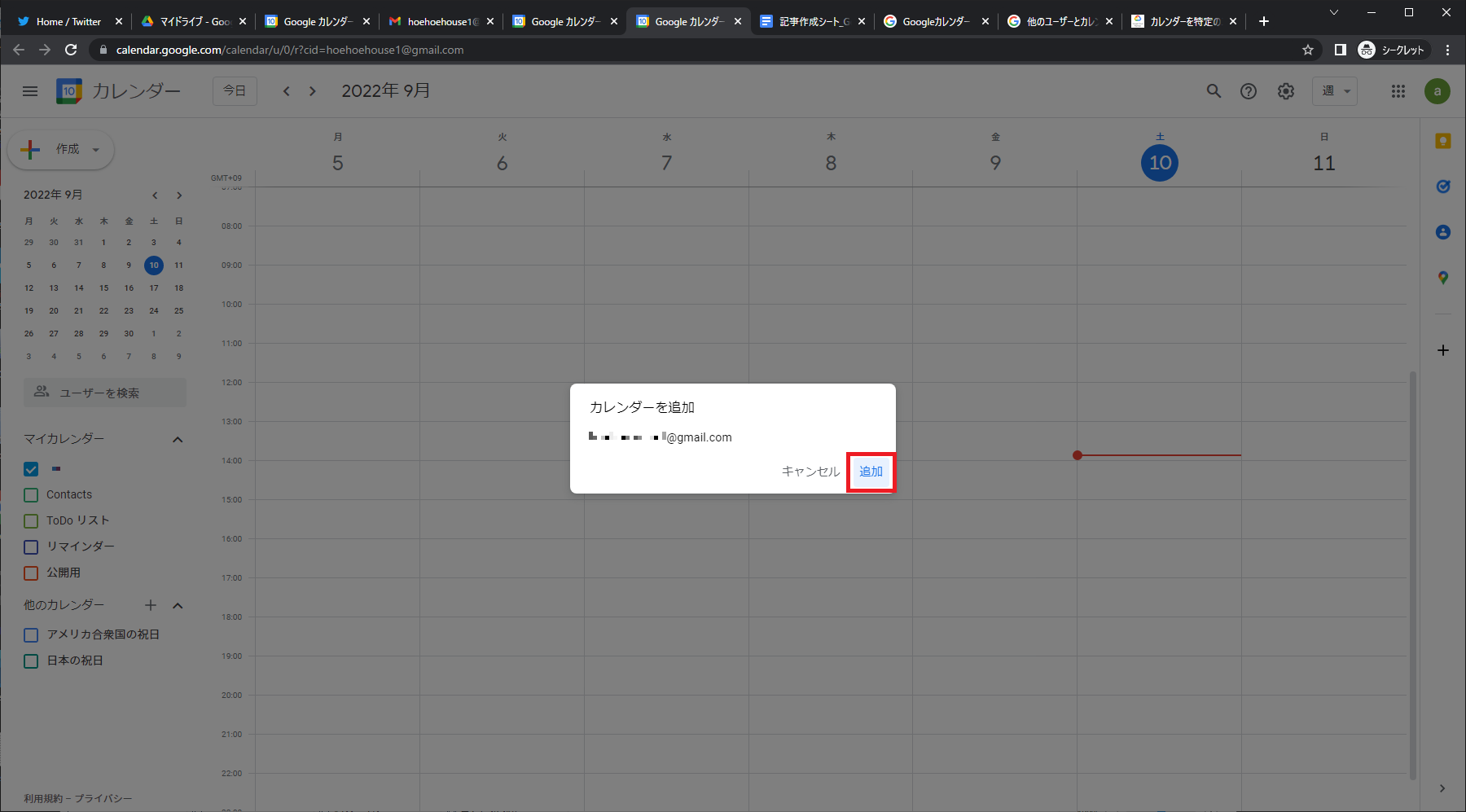Go to previous week in header

point(287,91)
